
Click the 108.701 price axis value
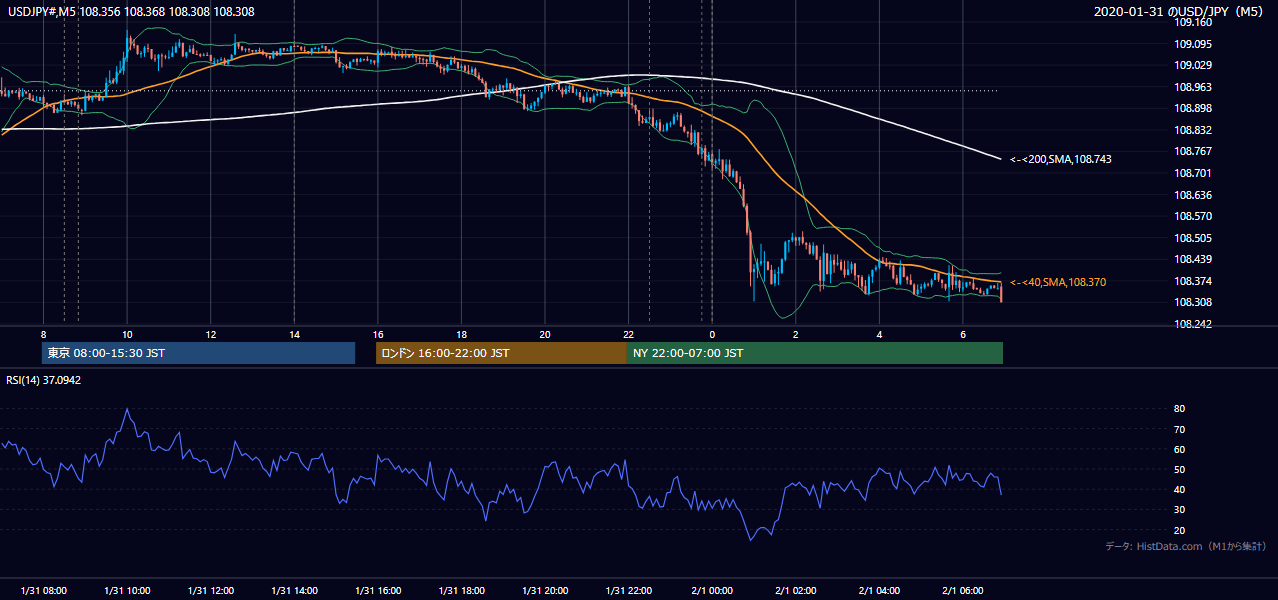pyautogui.click(x=1192, y=174)
